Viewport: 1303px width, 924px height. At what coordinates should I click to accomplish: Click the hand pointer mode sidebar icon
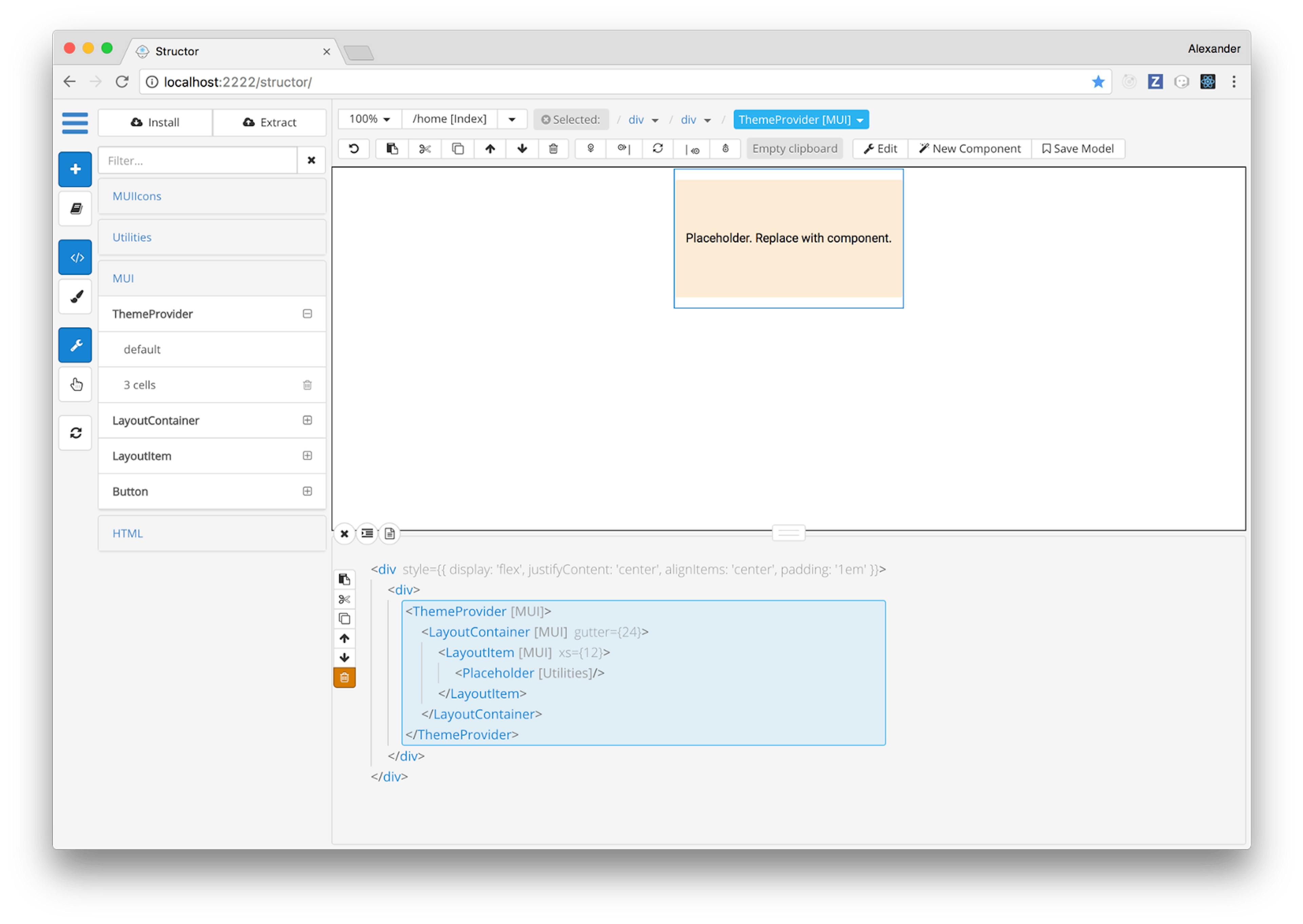75,385
